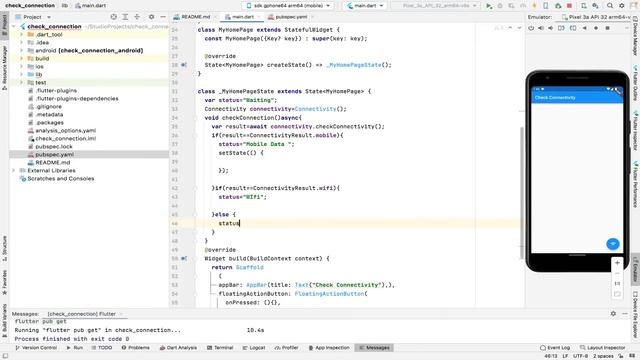Tap emulator Overview square button
640x360 pixels.
click(x=607, y=28)
